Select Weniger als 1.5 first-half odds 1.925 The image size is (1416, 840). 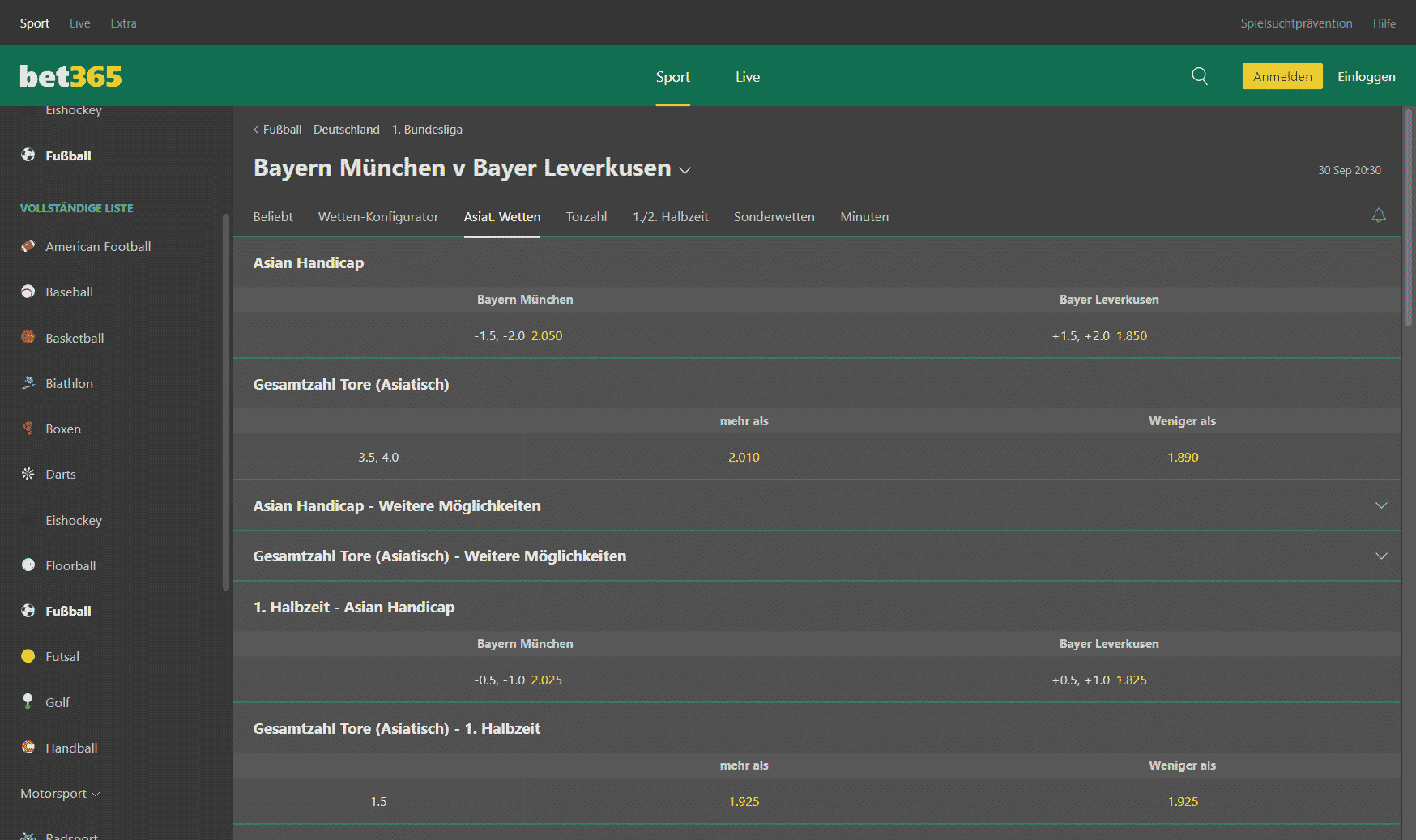click(1183, 801)
